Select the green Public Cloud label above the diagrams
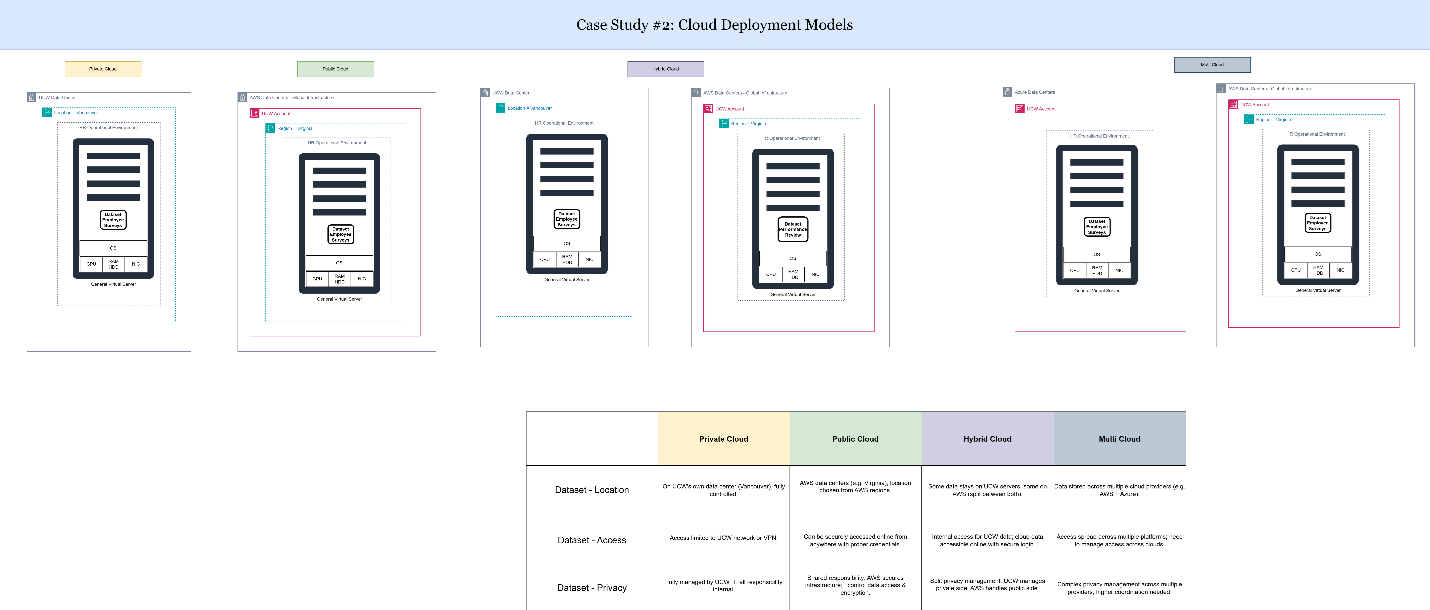The height and width of the screenshot is (610, 1430). coord(335,69)
